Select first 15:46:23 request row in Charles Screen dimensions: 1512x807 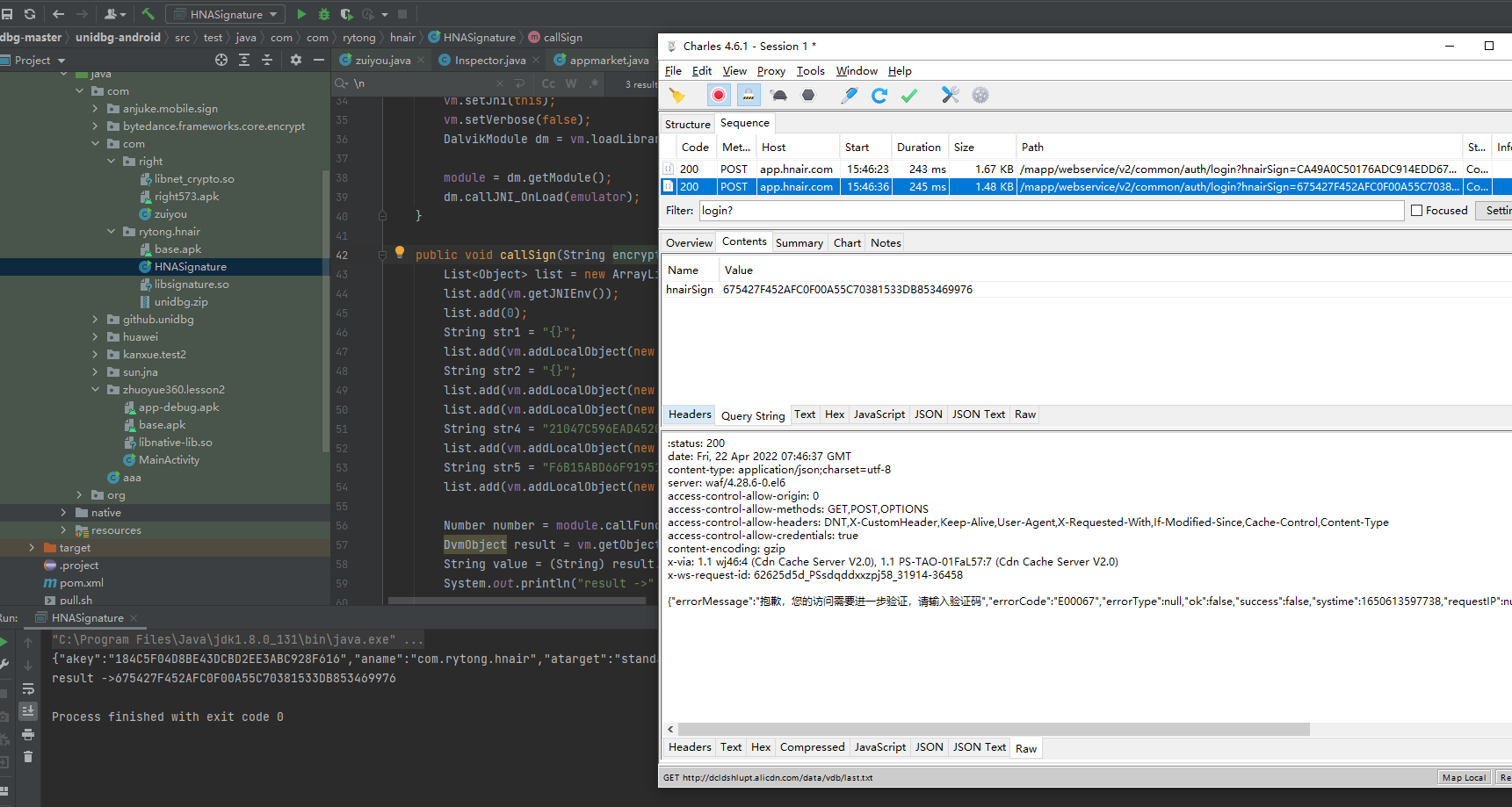(1086, 169)
